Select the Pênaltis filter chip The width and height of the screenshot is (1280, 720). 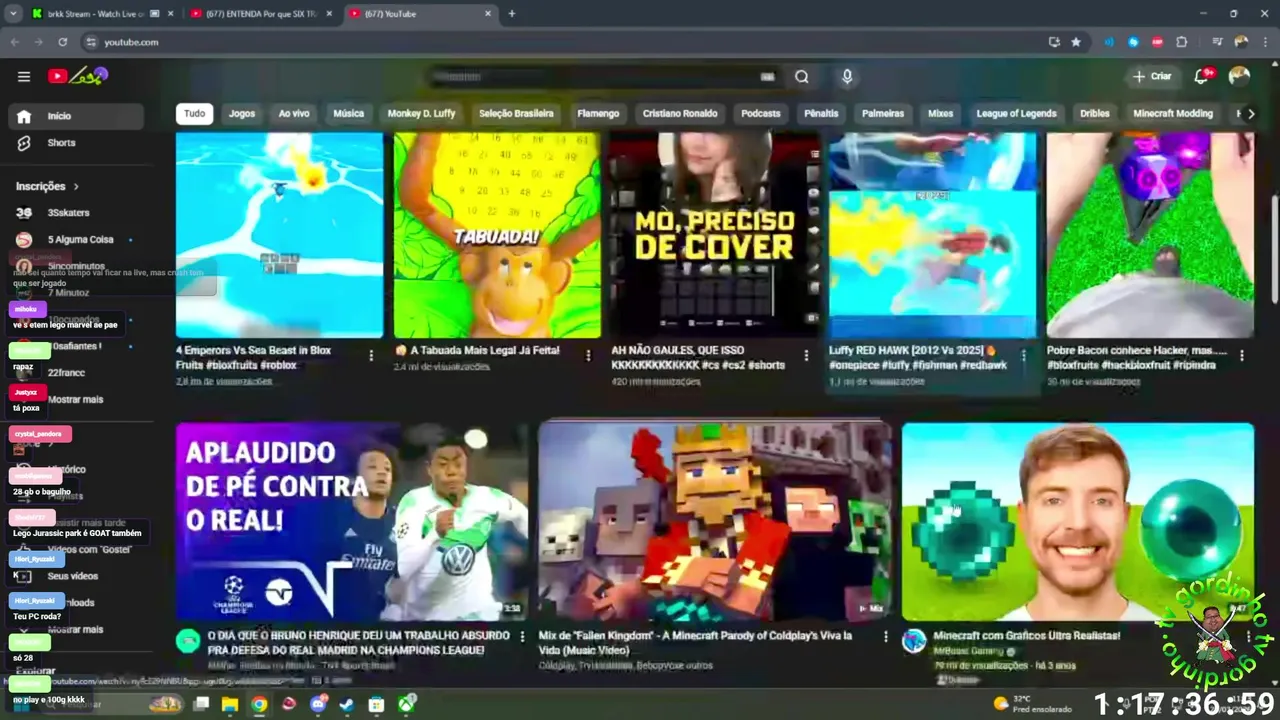click(821, 114)
